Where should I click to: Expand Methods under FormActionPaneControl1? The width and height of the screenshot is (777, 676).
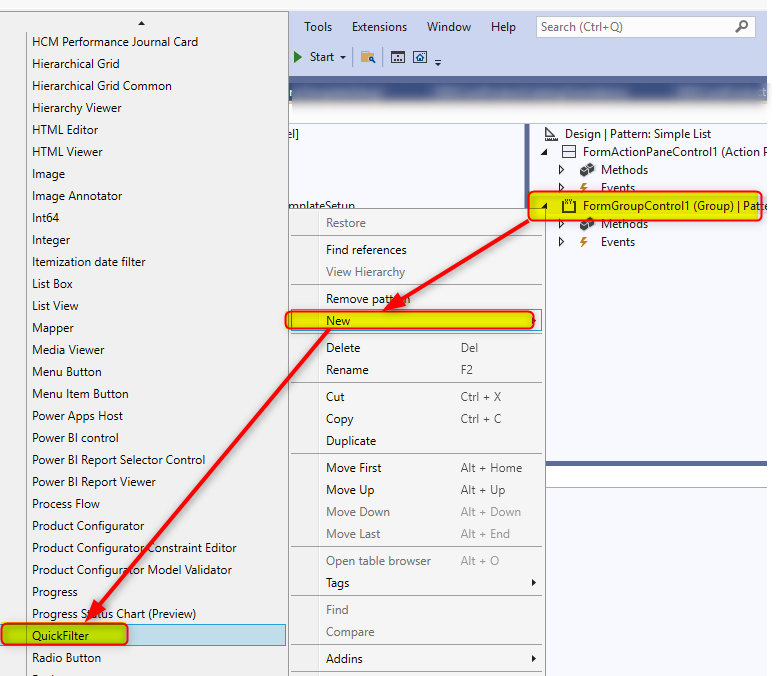pos(561,170)
